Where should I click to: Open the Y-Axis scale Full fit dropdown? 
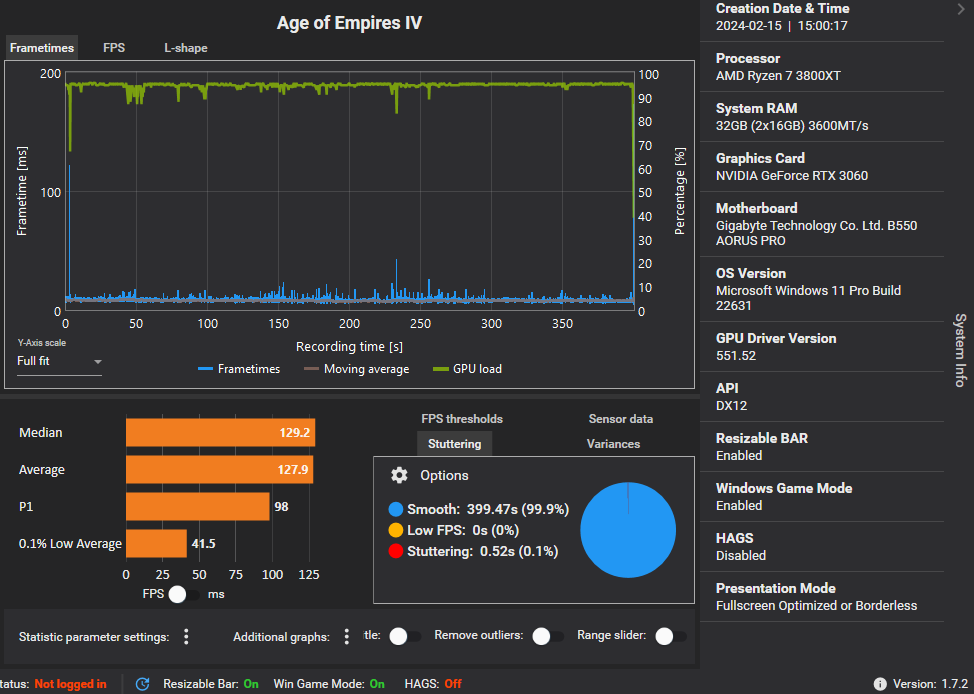point(59,361)
